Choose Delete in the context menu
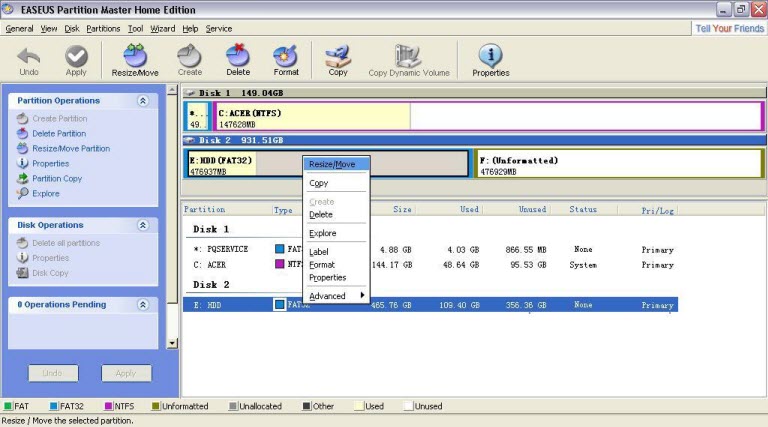The image size is (768, 427). 336,214
